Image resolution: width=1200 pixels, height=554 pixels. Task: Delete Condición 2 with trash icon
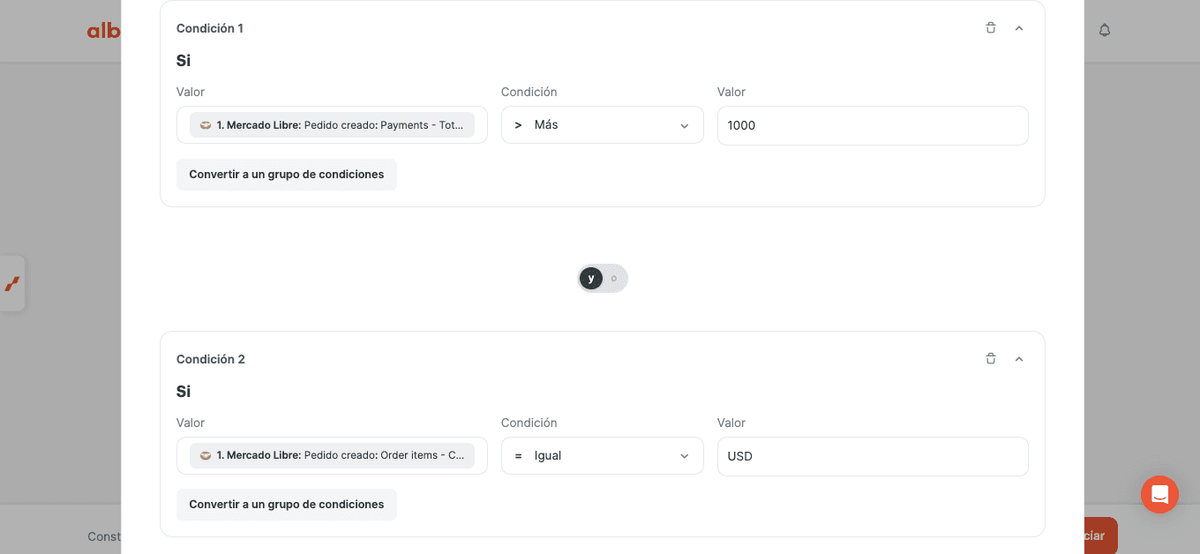pyautogui.click(x=991, y=359)
